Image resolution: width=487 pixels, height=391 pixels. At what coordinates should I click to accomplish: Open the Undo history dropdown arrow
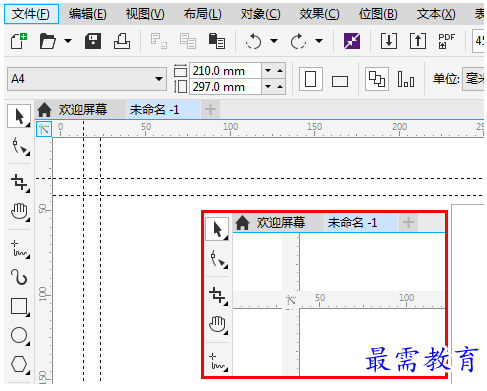(x=274, y=41)
